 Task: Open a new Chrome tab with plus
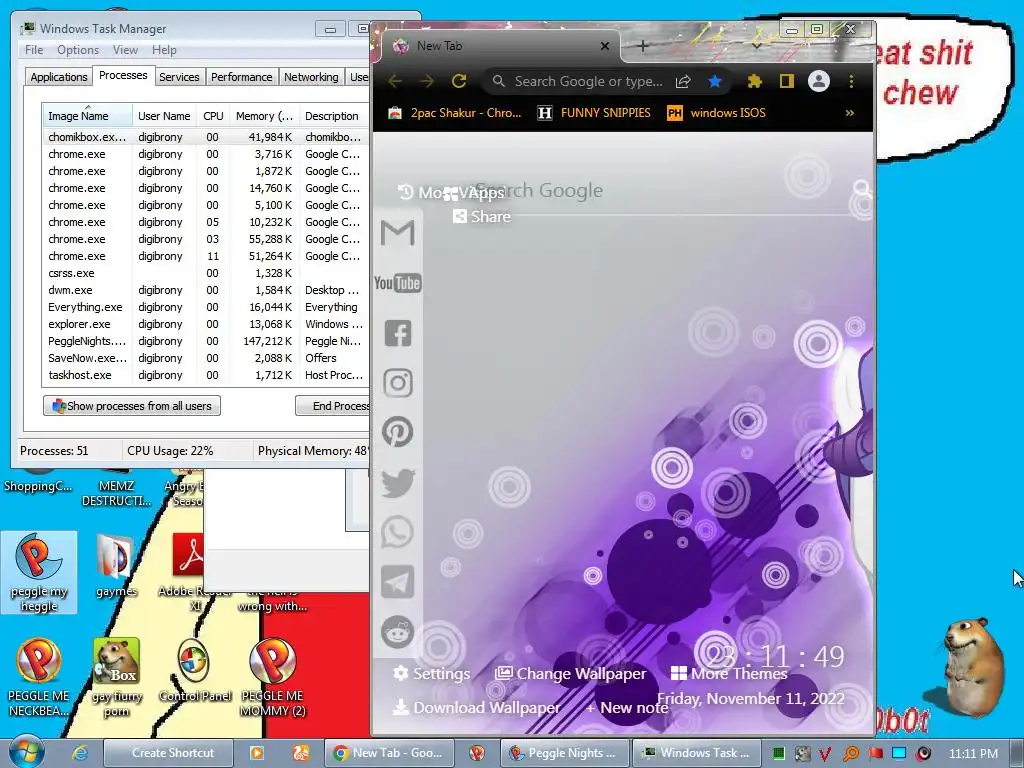tap(643, 46)
